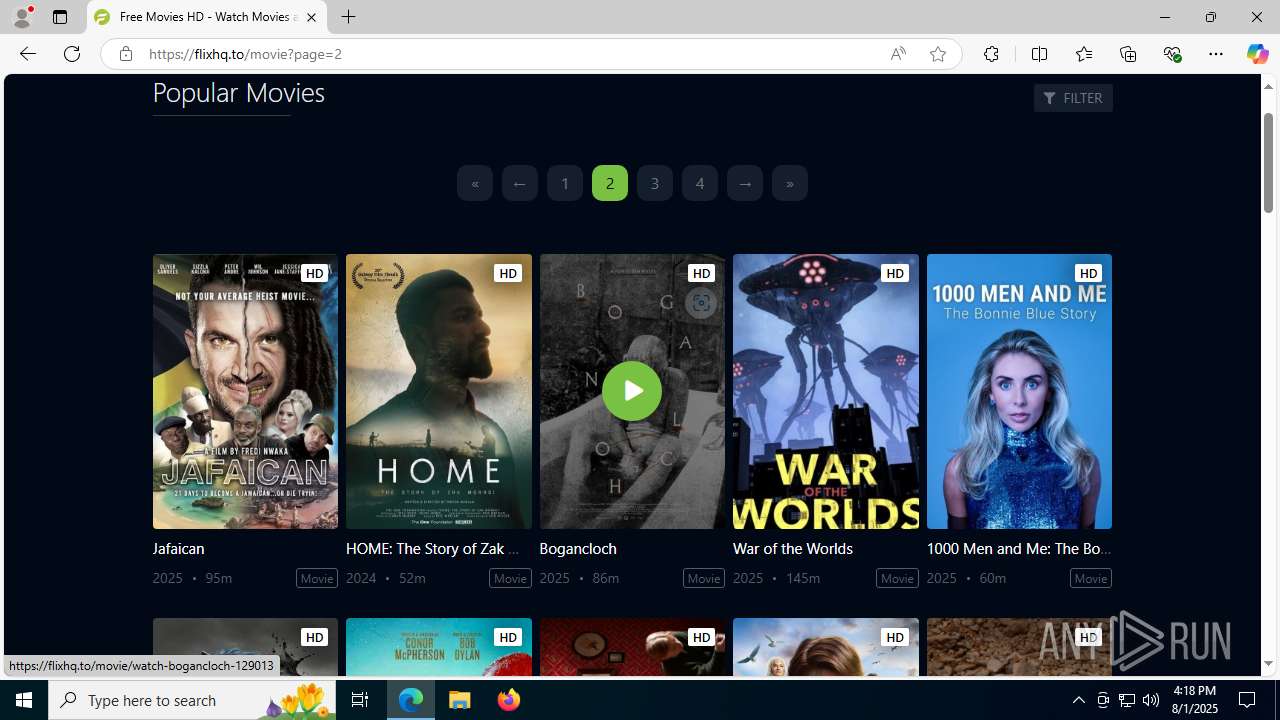1280x720 pixels.
Task: Open the 1000 Men and Me poster
Action: [x=1019, y=391]
